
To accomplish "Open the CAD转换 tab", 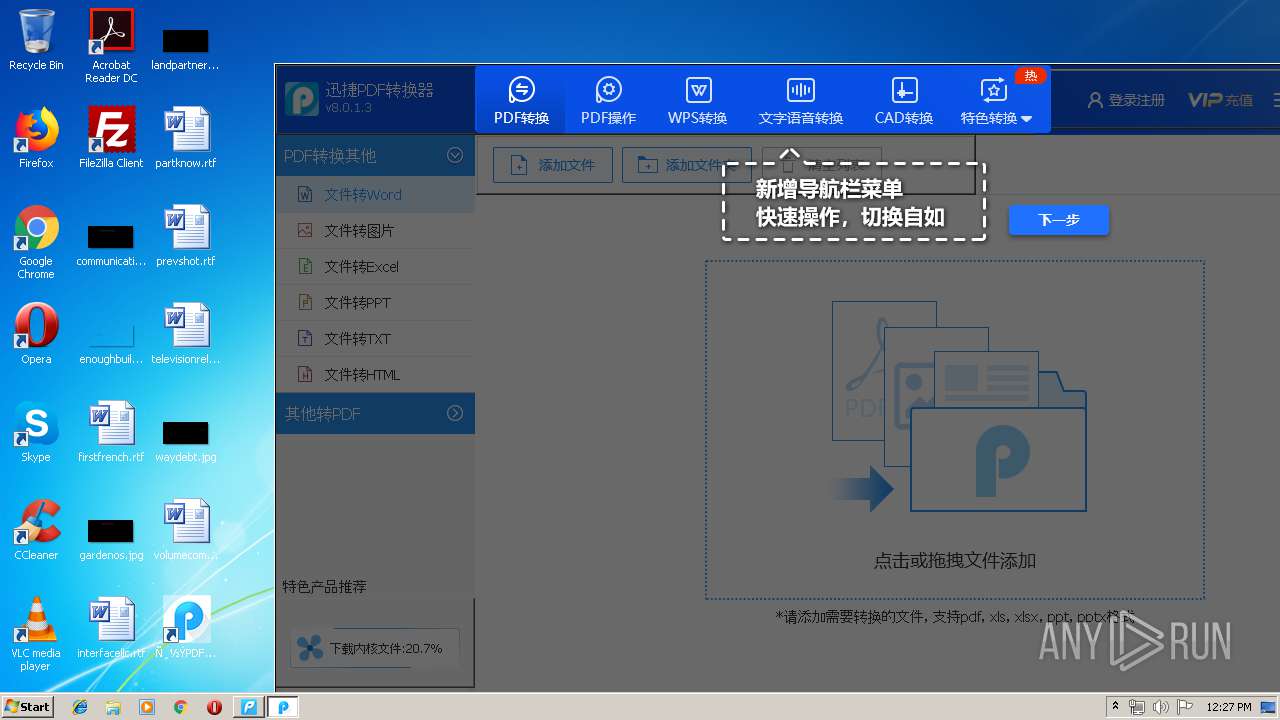I will [903, 100].
